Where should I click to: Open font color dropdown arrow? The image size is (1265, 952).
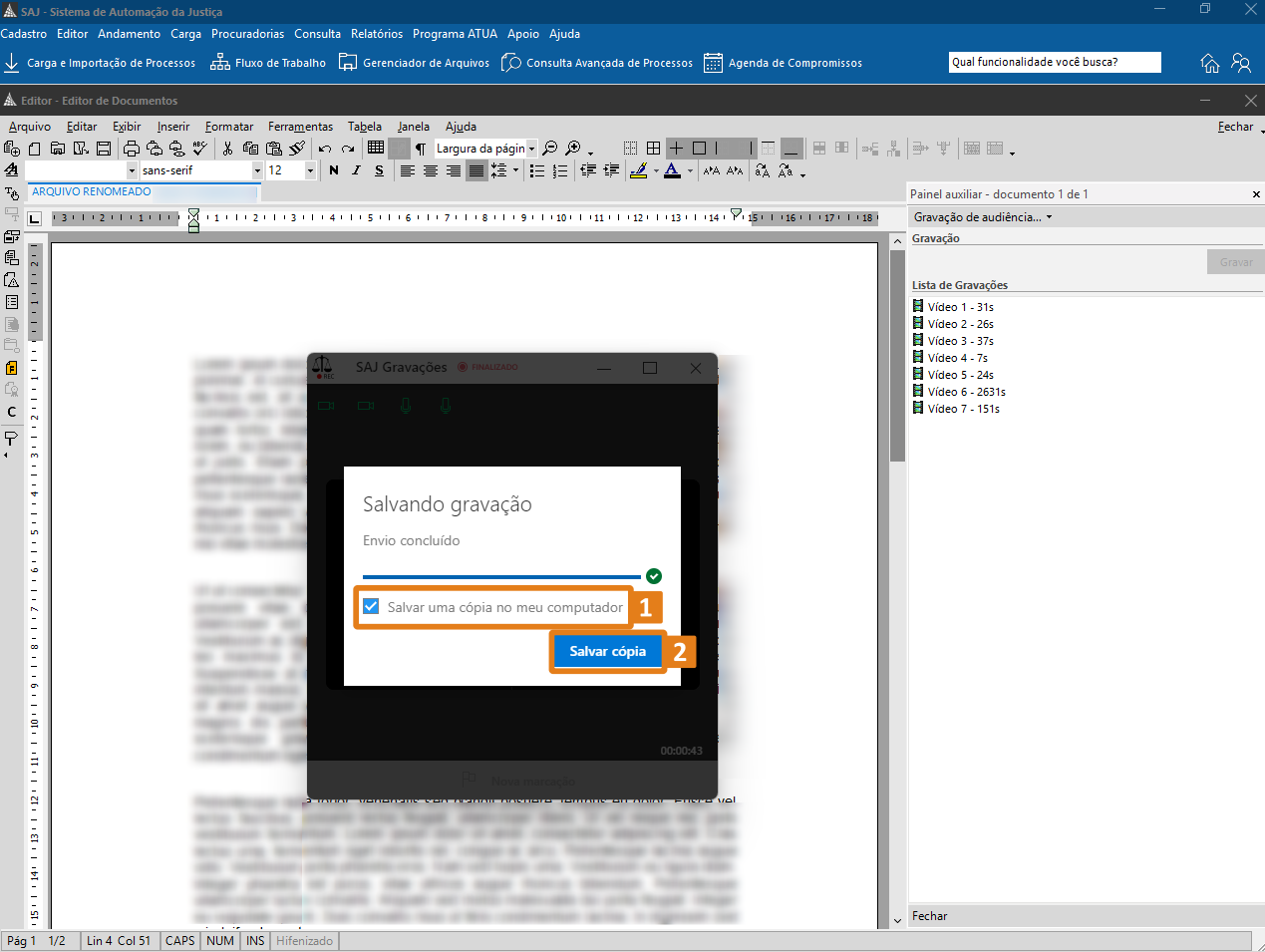coord(690,171)
